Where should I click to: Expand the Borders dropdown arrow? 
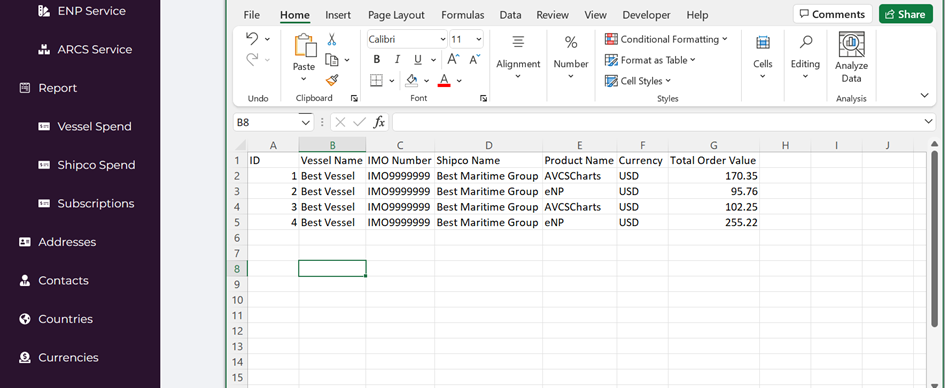tap(391, 81)
